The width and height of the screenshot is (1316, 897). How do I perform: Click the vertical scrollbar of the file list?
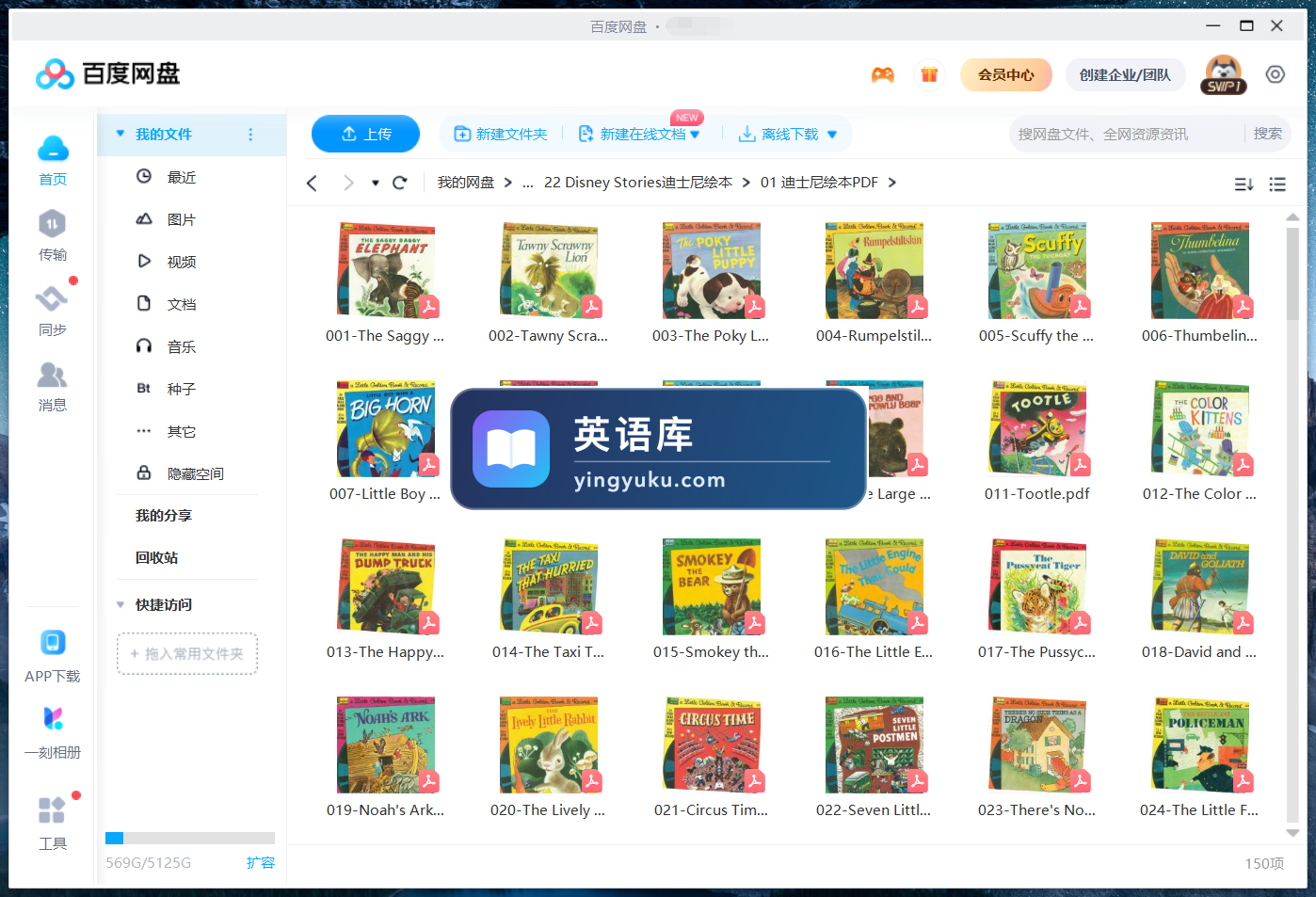coord(1292,273)
